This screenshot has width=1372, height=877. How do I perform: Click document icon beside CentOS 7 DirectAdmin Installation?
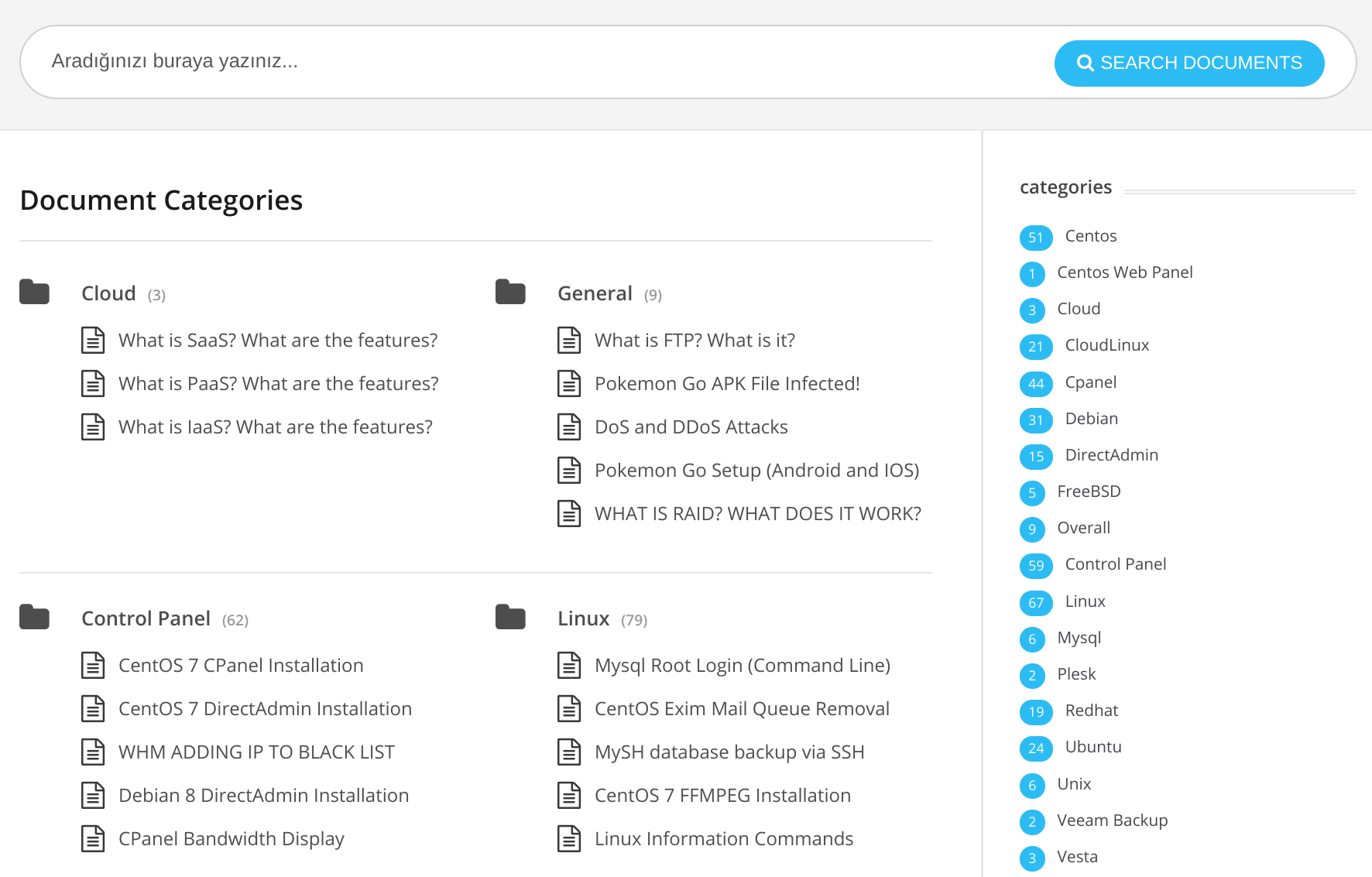(x=93, y=708)
